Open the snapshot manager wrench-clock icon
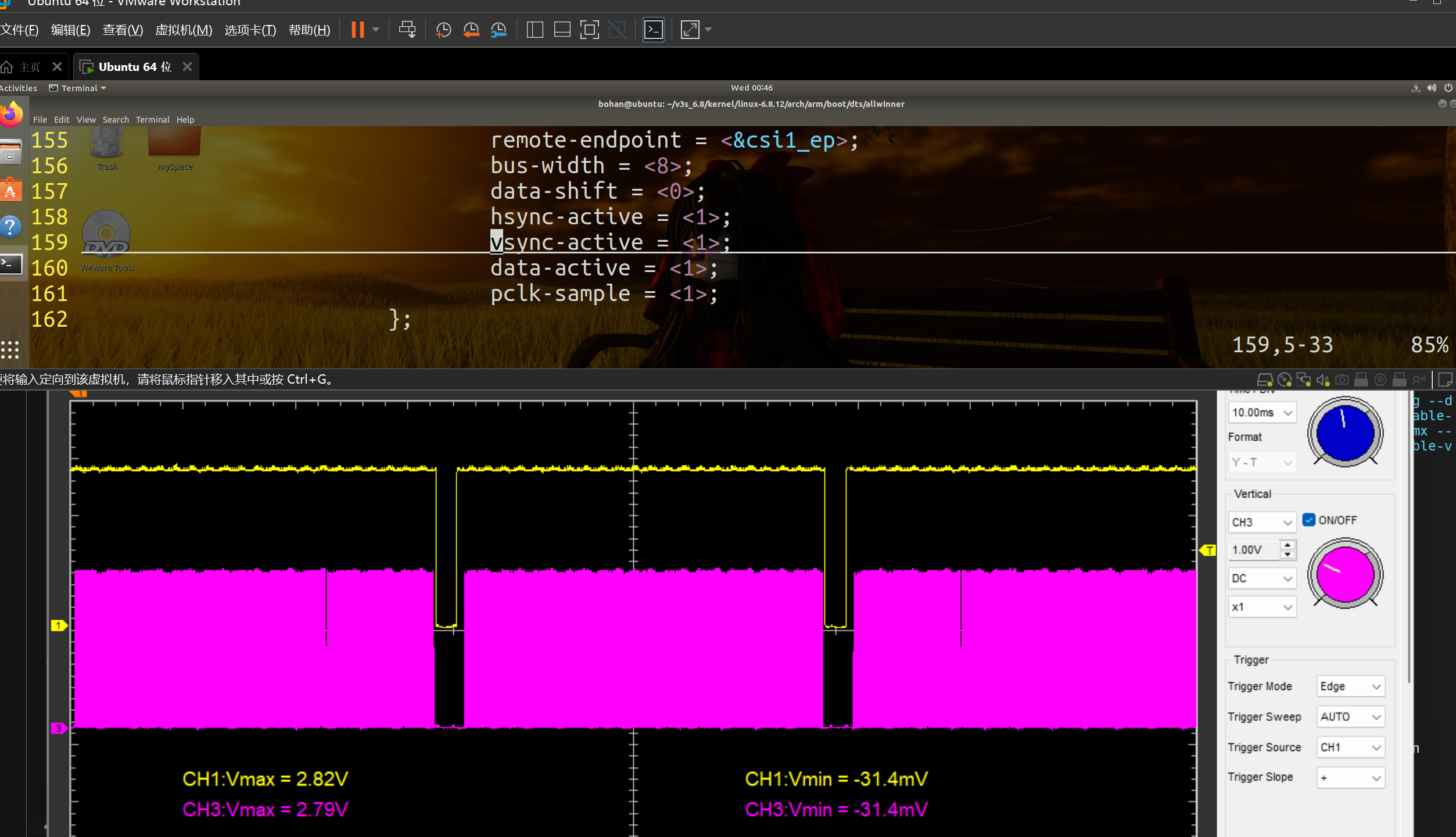Screen dimensions: 1456x837 point(499,30)
